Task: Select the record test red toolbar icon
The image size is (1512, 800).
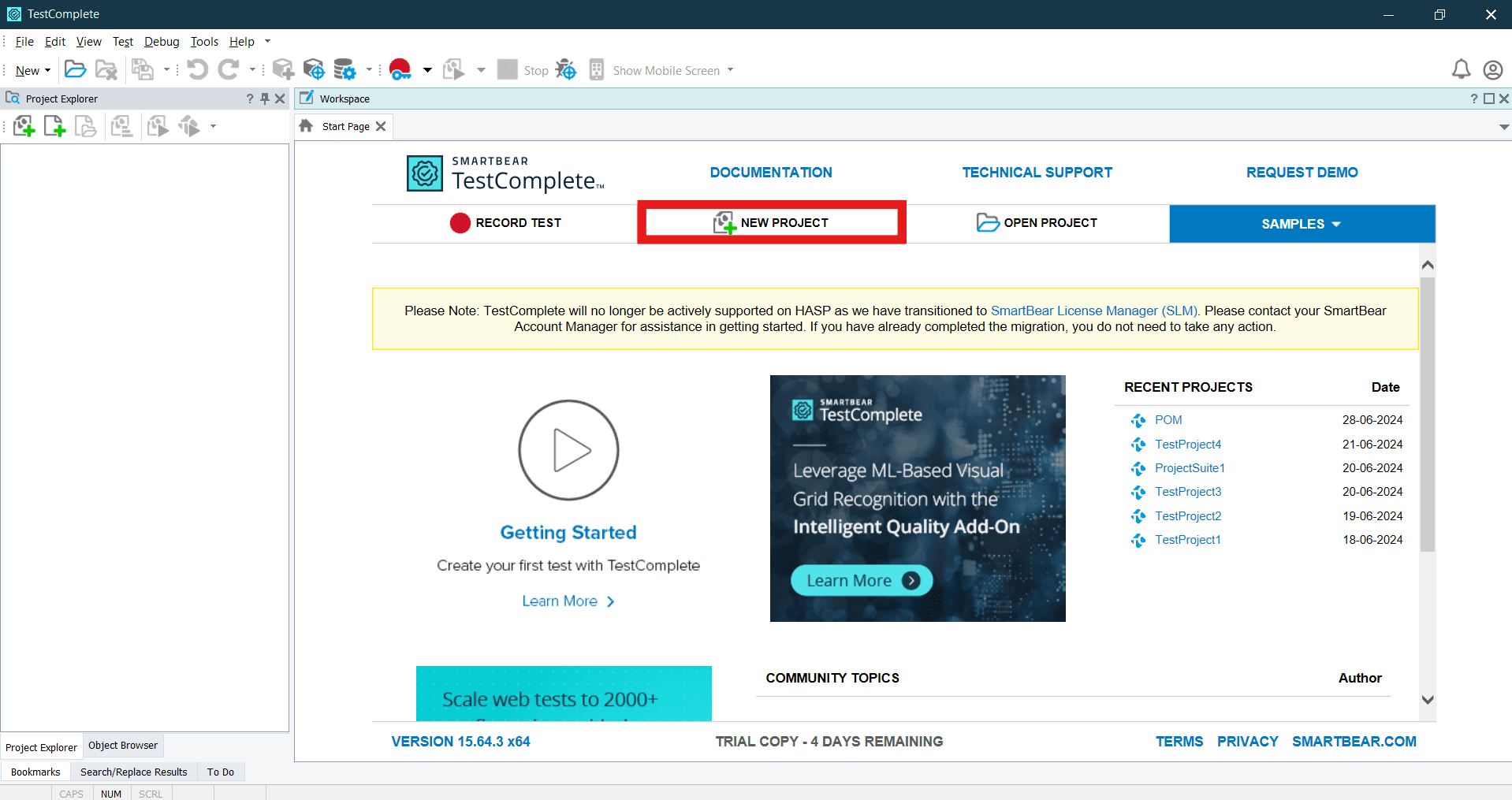Action: [x=400, y=69]
